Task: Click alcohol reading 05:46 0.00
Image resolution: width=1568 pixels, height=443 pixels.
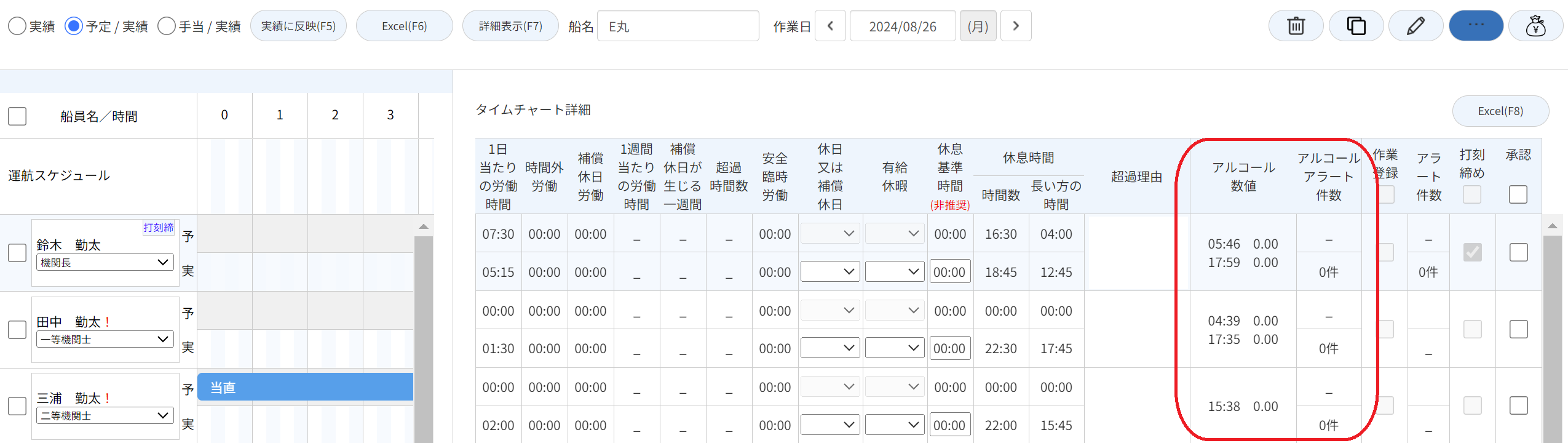Action: point(1243,244)
